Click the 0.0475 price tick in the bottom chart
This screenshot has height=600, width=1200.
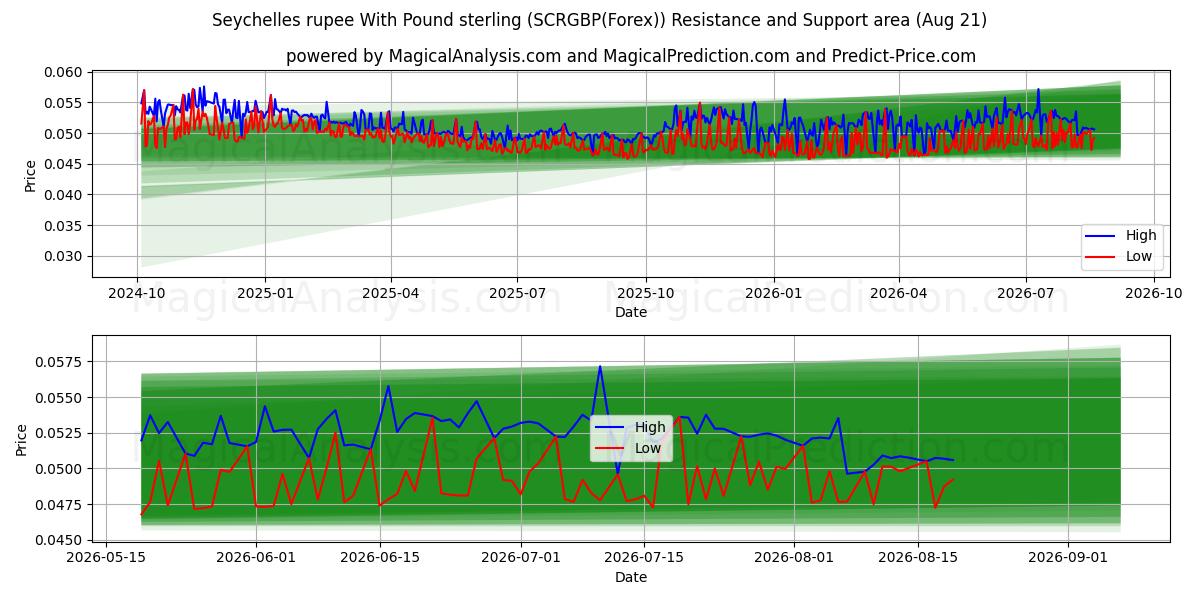coord(59,504)
